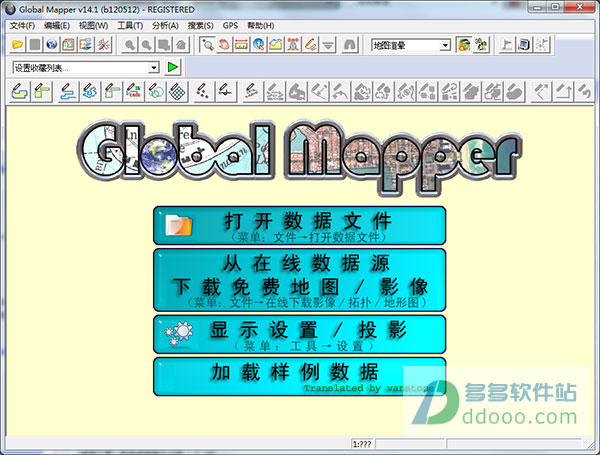Select the Zoom tool with cursor
Screen dimensions: 600x455
click(x=207, y=45)
